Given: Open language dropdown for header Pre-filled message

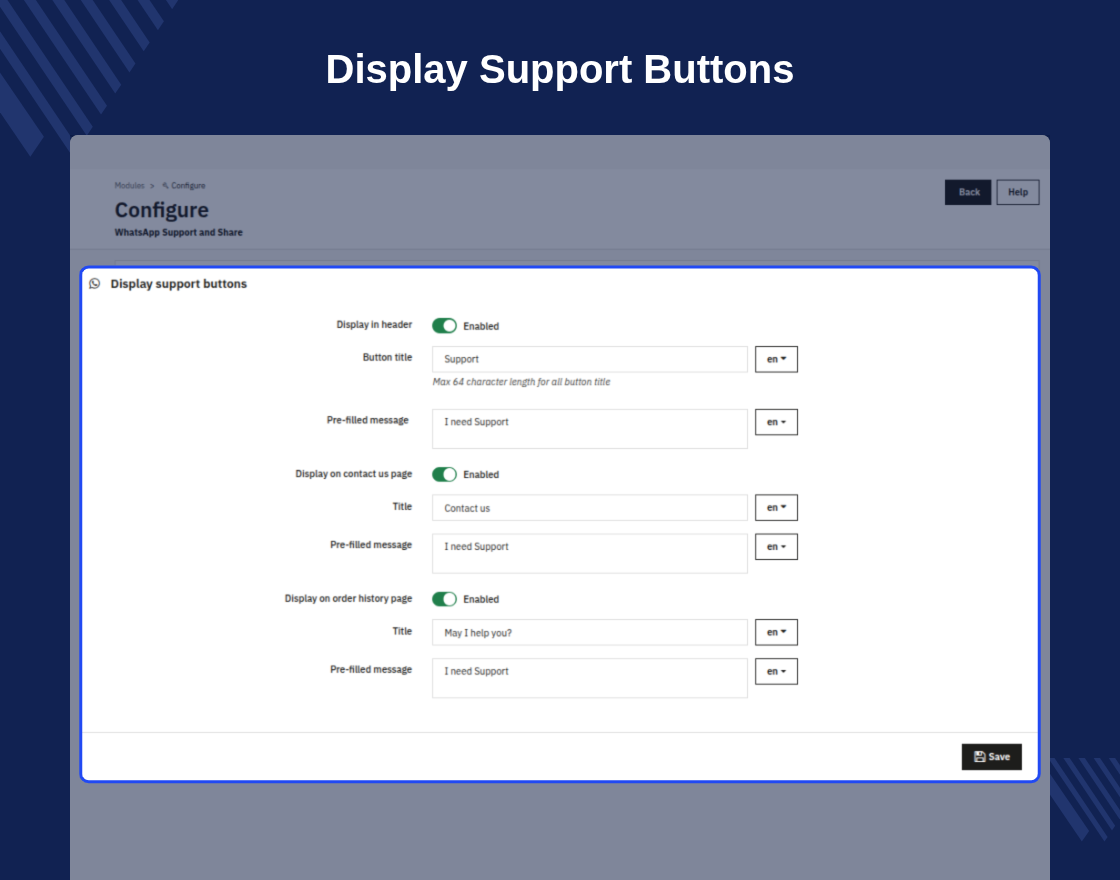Looking at the screenshot, I should click(776, 422).
